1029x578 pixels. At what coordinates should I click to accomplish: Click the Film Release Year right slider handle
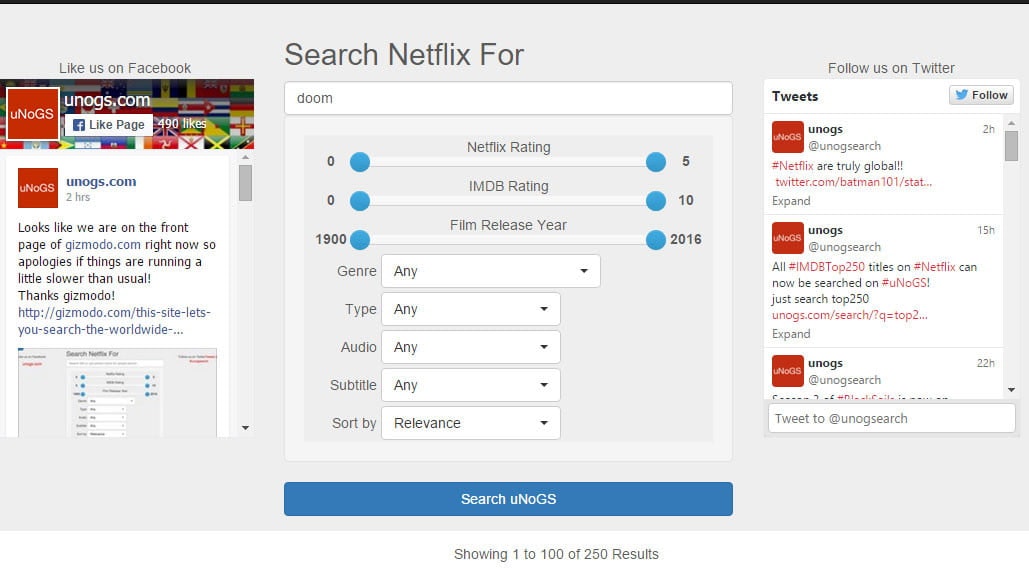tap(656, 240)
